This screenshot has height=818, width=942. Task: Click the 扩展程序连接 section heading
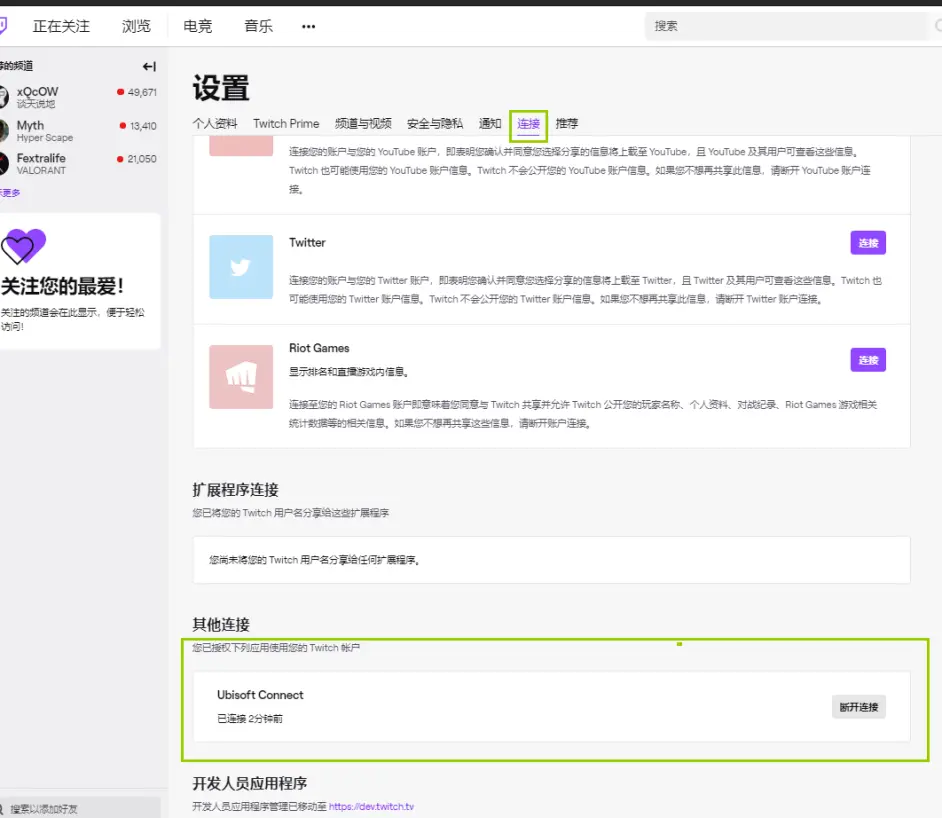pos(236,490)
